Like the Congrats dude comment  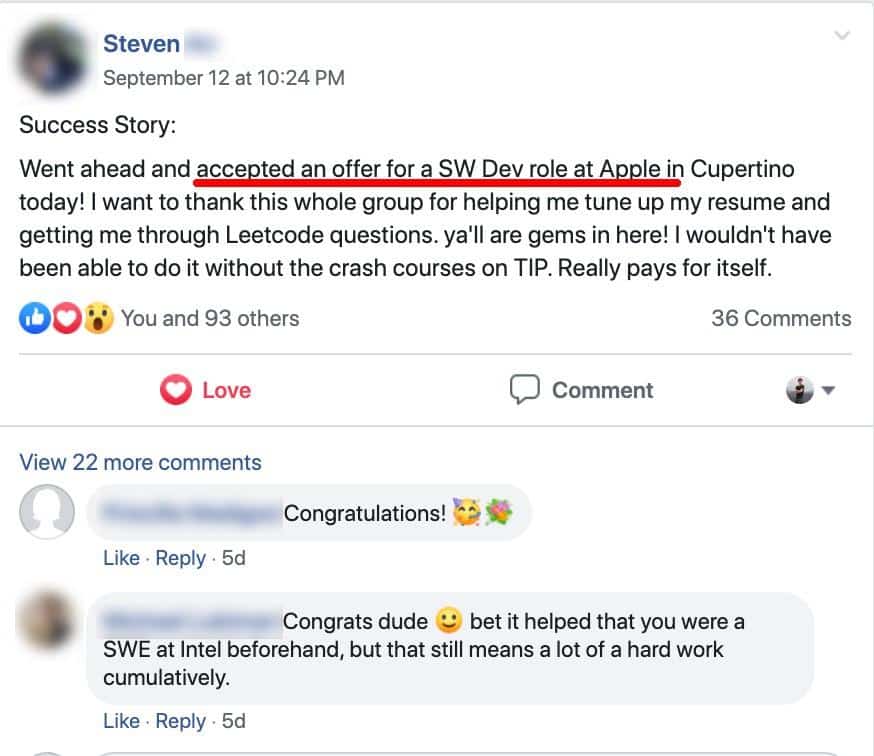pos(122,721)
